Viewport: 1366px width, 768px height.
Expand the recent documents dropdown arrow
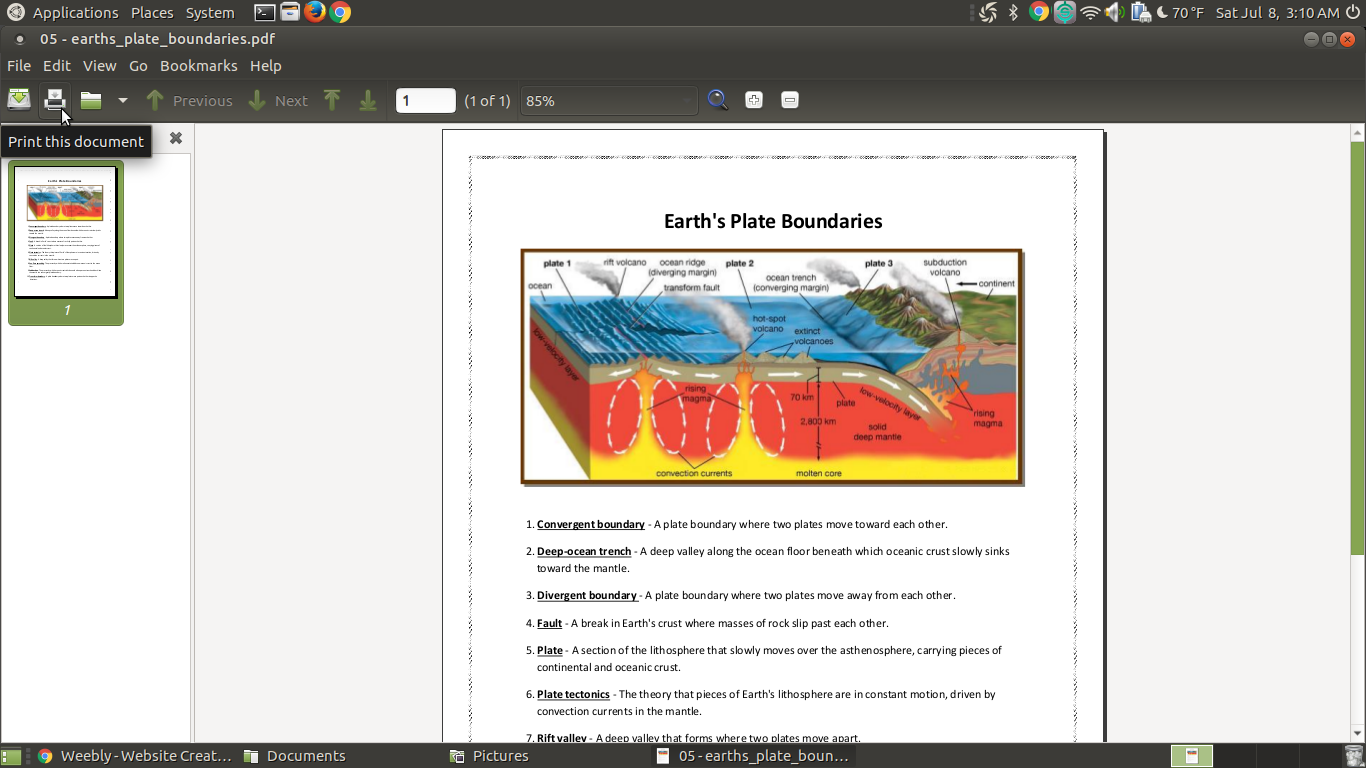pos(122,100)
